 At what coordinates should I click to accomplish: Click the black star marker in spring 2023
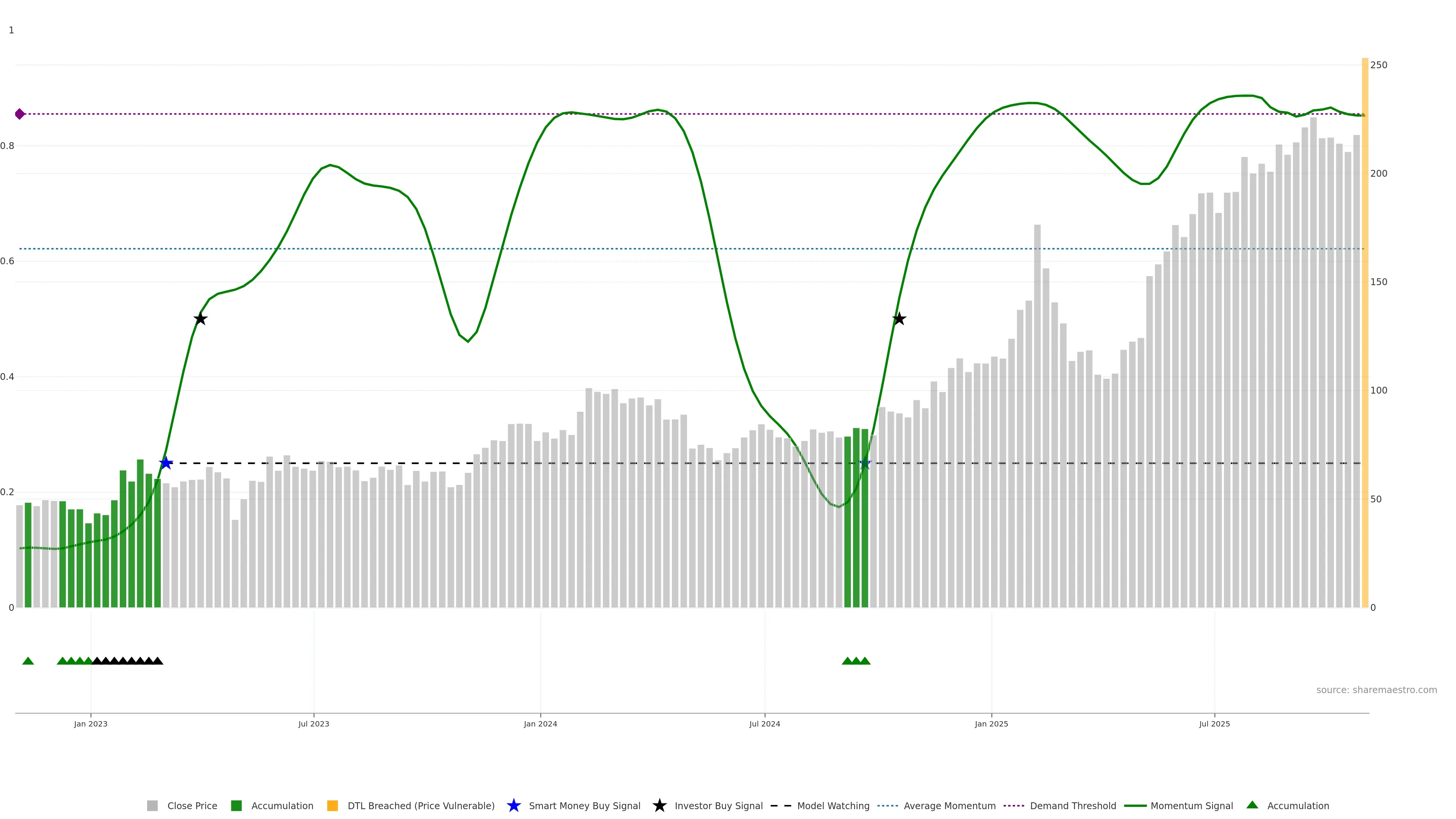click(200, 319)
